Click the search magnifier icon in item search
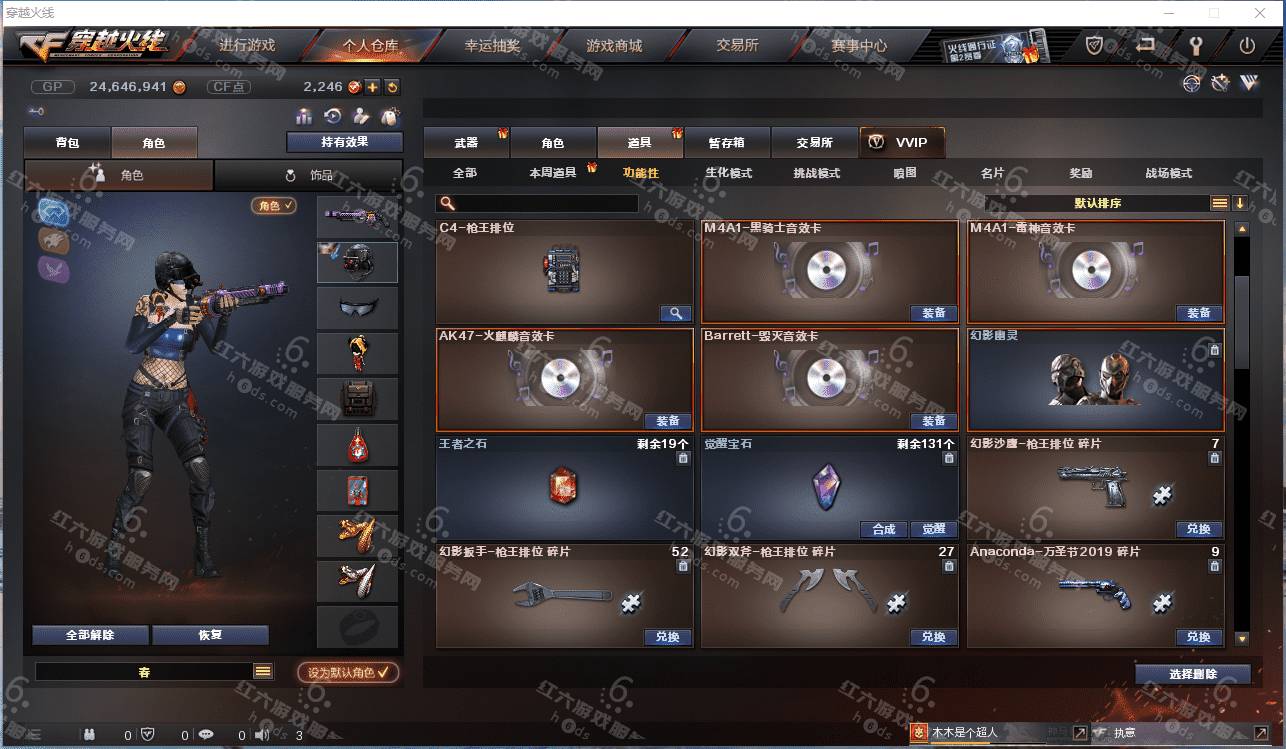This screenshot has width=1286, height=749. point(447,203)
